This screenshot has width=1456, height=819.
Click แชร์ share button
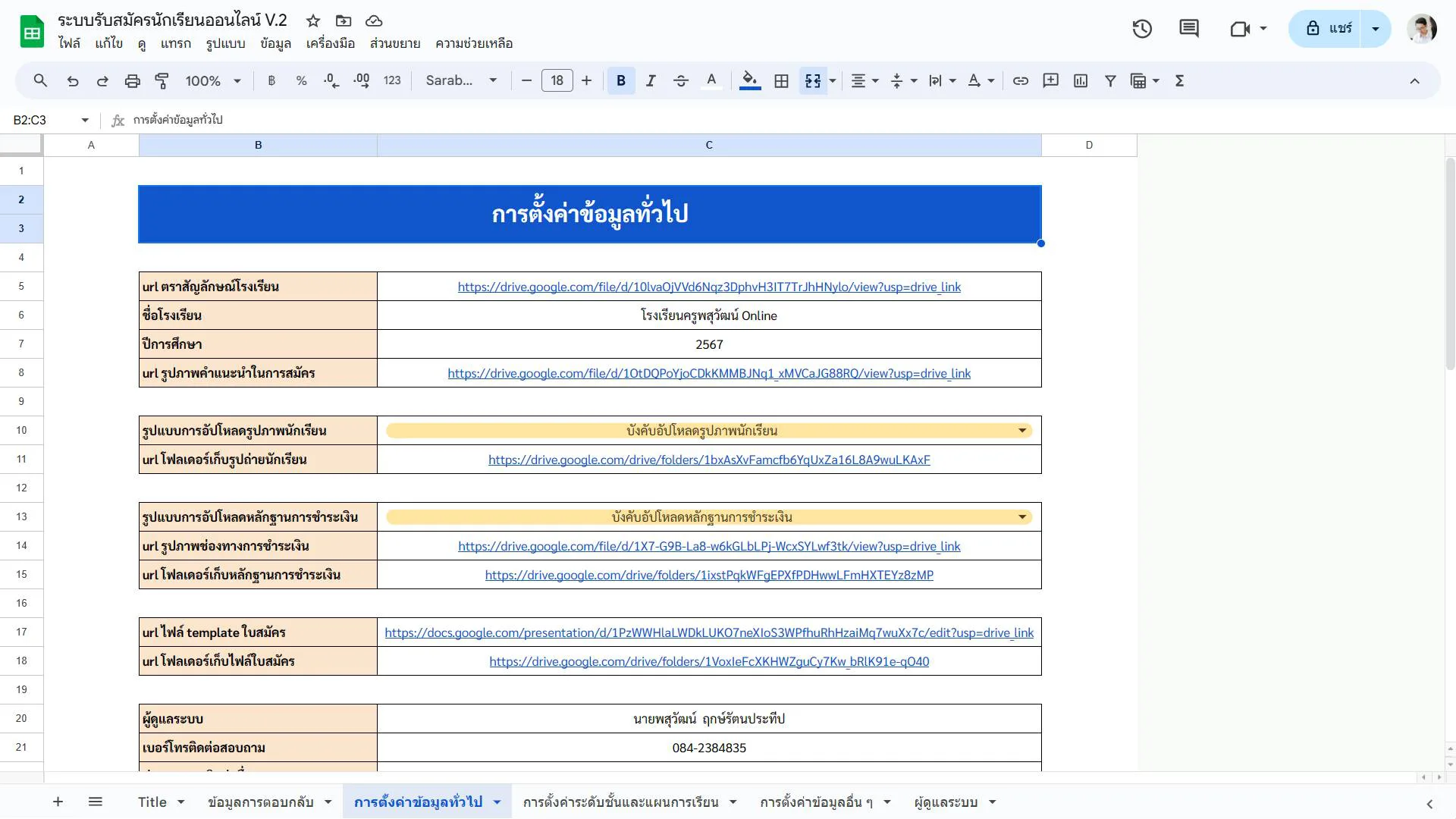click(1325, 29)
